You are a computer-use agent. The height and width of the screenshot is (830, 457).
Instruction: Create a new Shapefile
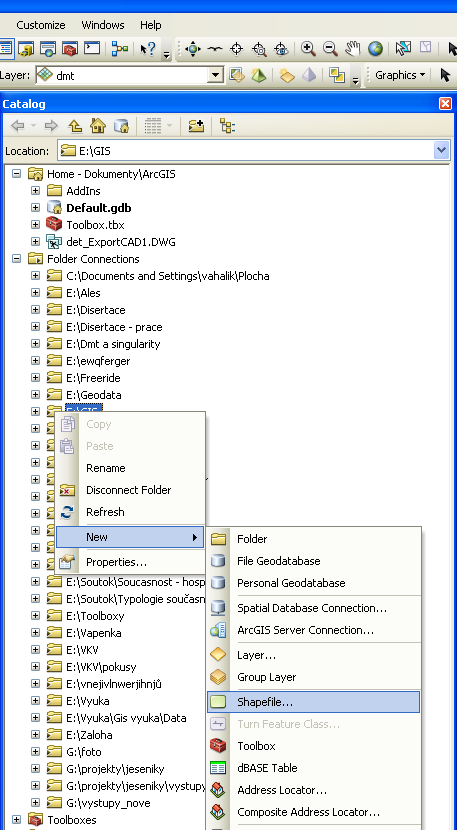pos(313,702)
